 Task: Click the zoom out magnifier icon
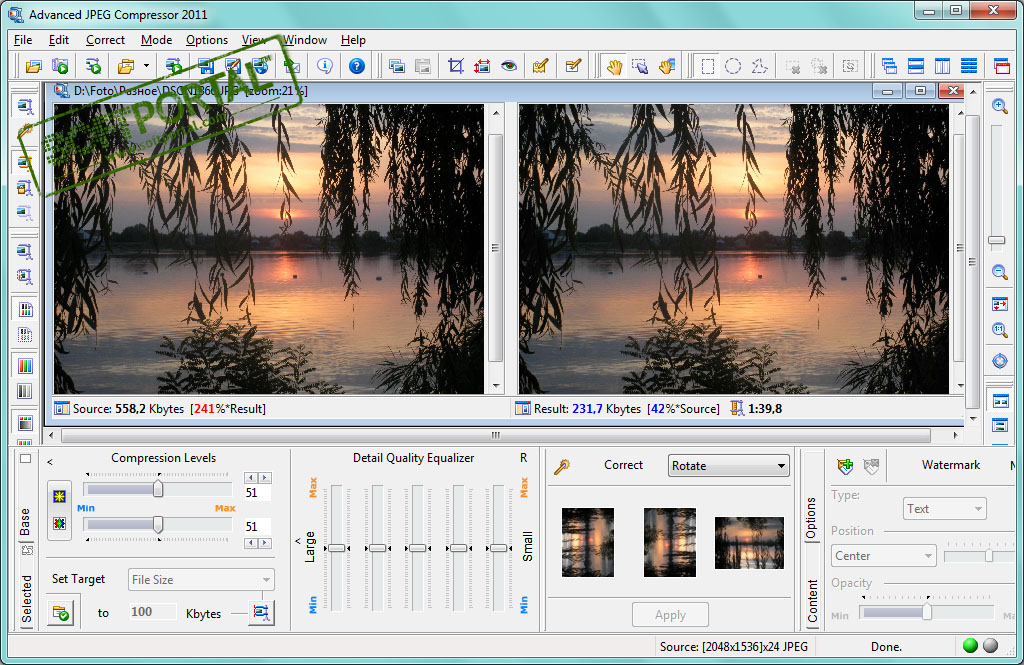[x=999, y=272]
